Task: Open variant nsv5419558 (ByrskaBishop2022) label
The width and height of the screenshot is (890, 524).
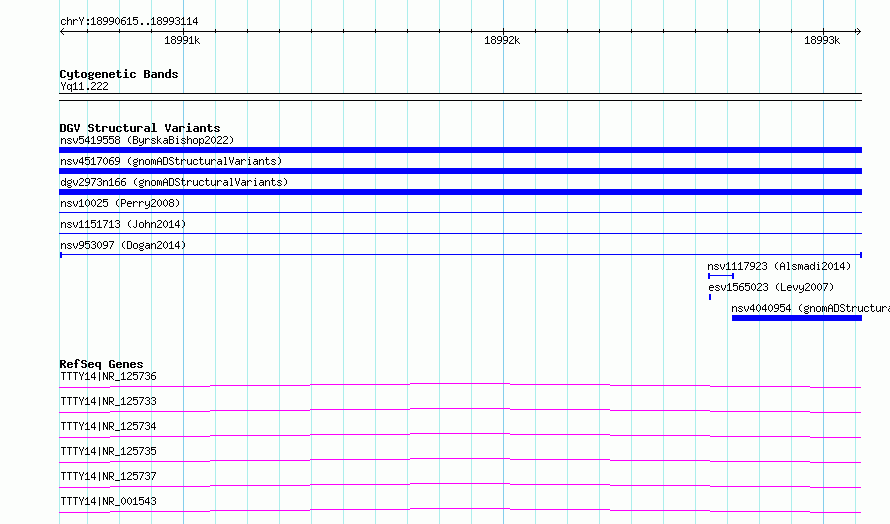Action: (x=147, y=140)
